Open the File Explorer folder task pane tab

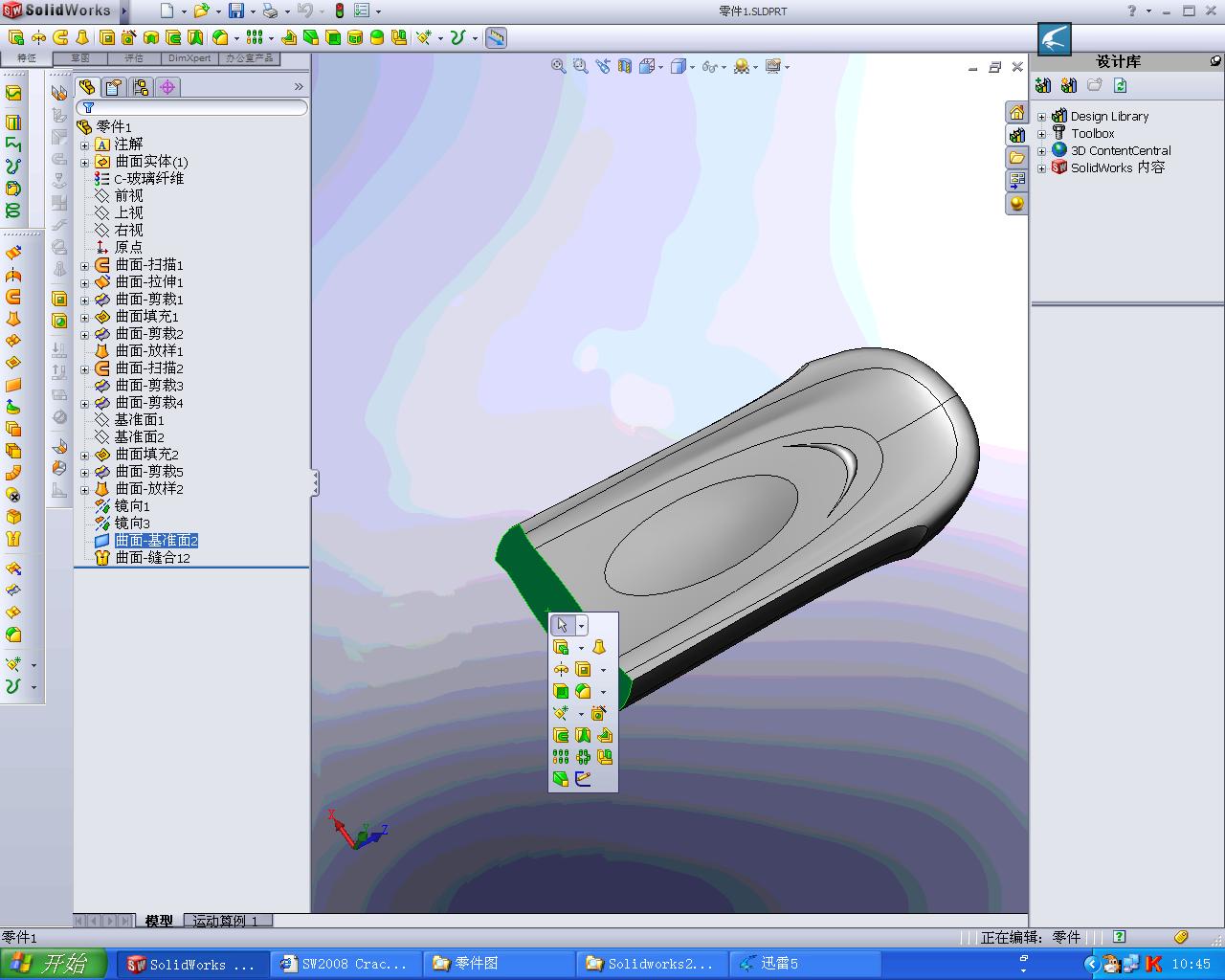1016,158
